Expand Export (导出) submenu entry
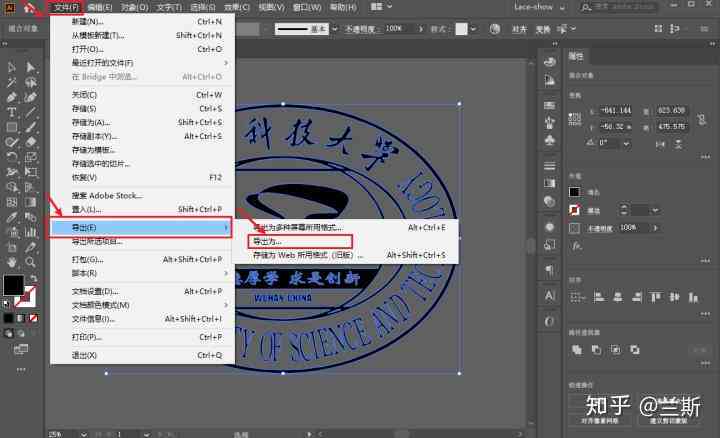Screen dimensions: 720x438 pyautogui.click(x=141, y=228)
